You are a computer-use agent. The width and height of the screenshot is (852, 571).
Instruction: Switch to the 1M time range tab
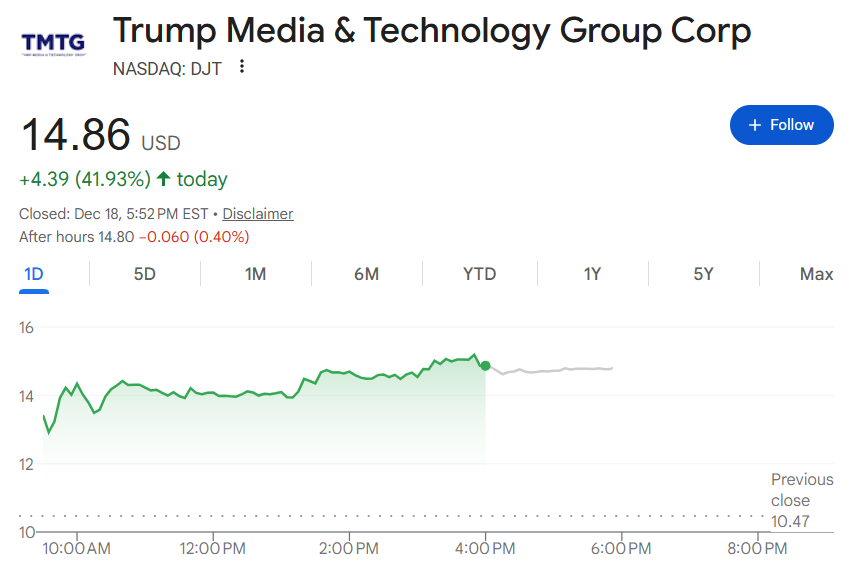coord(255,274)
